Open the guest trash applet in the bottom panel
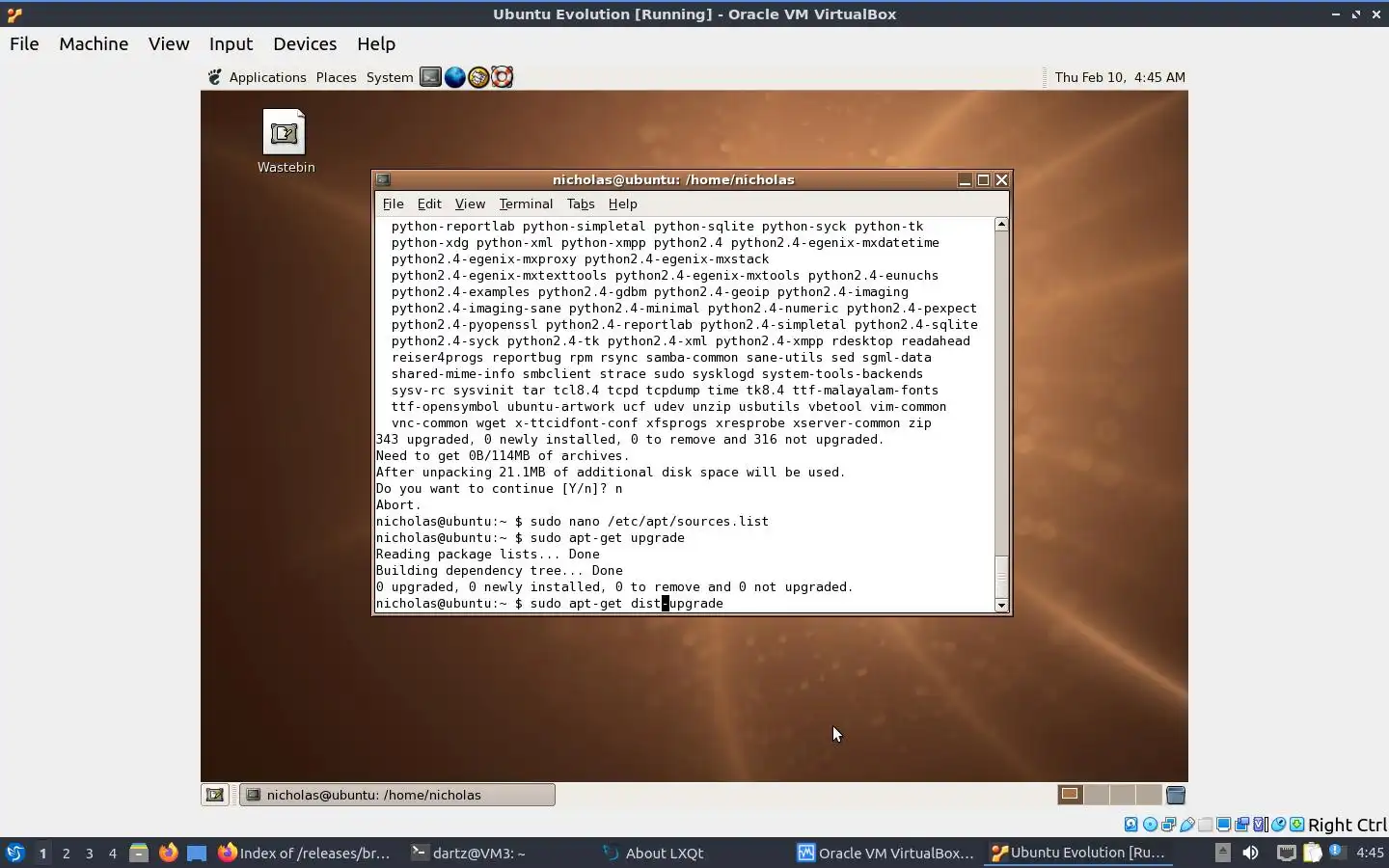1389x868 pixels. [x=1175, y=795]
